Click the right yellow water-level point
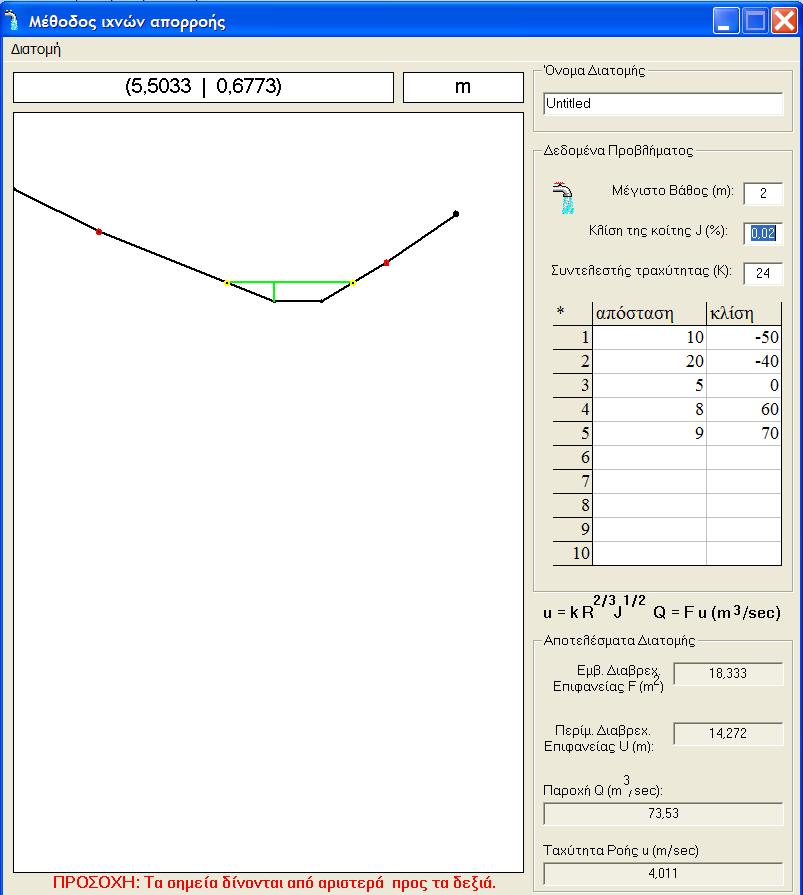The height and width of the screenshot is (895, 803). (353, 283)
